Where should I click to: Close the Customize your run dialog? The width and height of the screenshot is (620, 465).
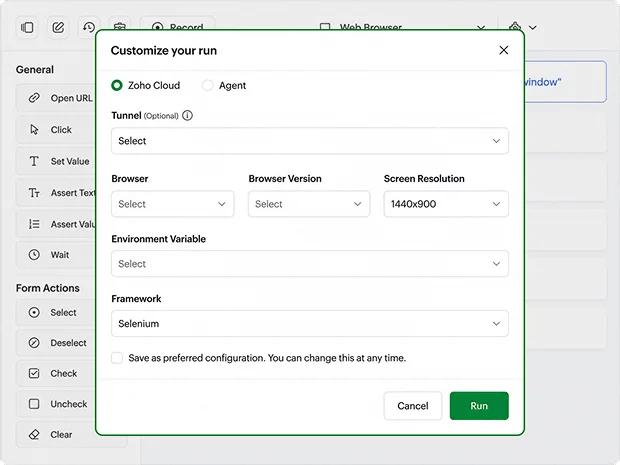pos(503,50)
